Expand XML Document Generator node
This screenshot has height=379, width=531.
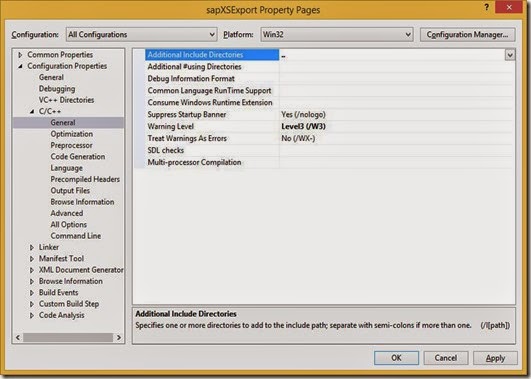[32, 270]
